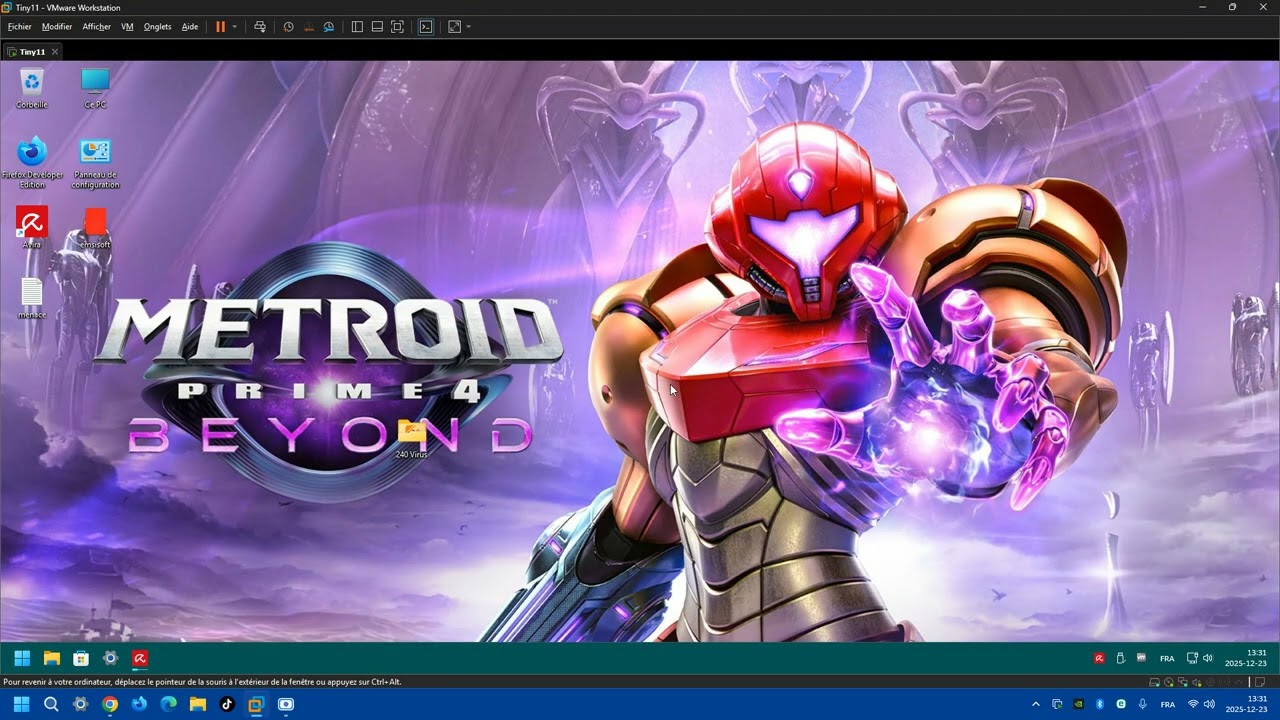Click VMware CD/DVD device status icon
This screenshot has height=720, width=1280.
[x=1169, y=682]
